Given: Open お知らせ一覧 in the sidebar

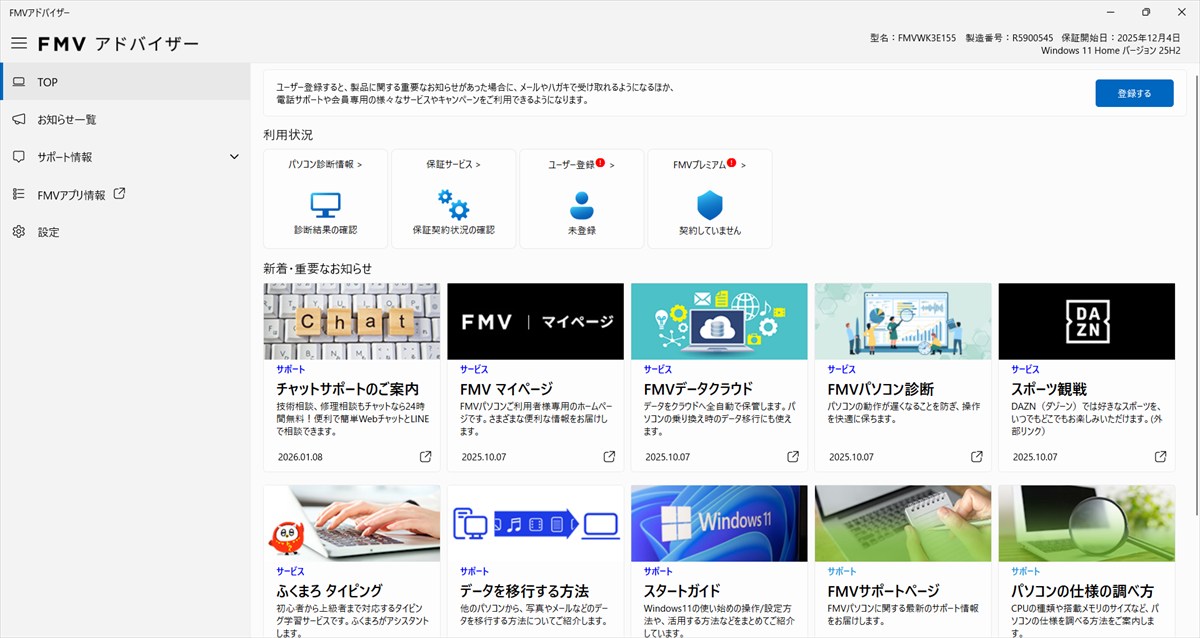Looking at the screenshot, I should (66, 120).
